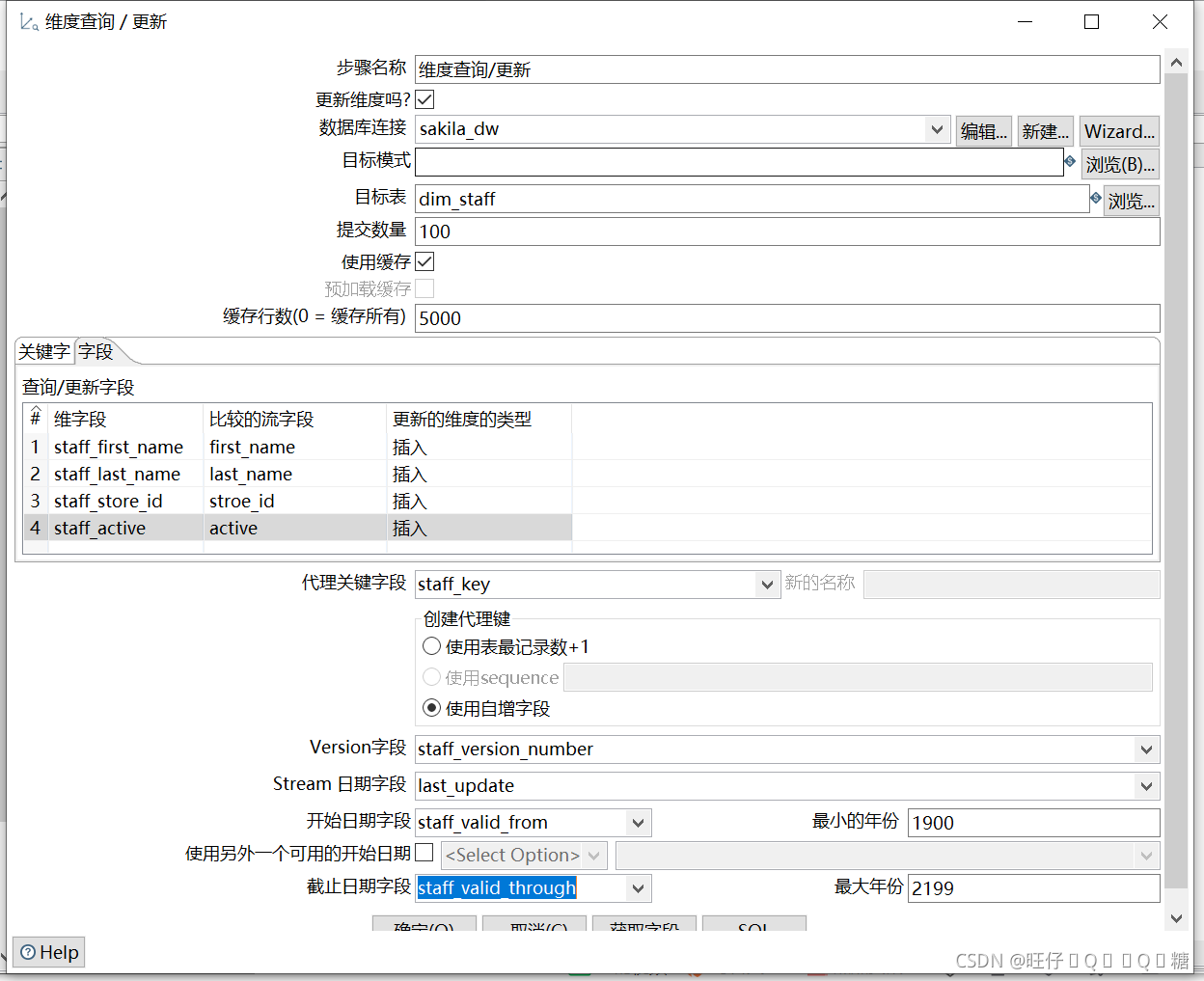Toggle the 更新维度吗? checkbox
This screenshot has width=1204, height=981.
point(424,99)
